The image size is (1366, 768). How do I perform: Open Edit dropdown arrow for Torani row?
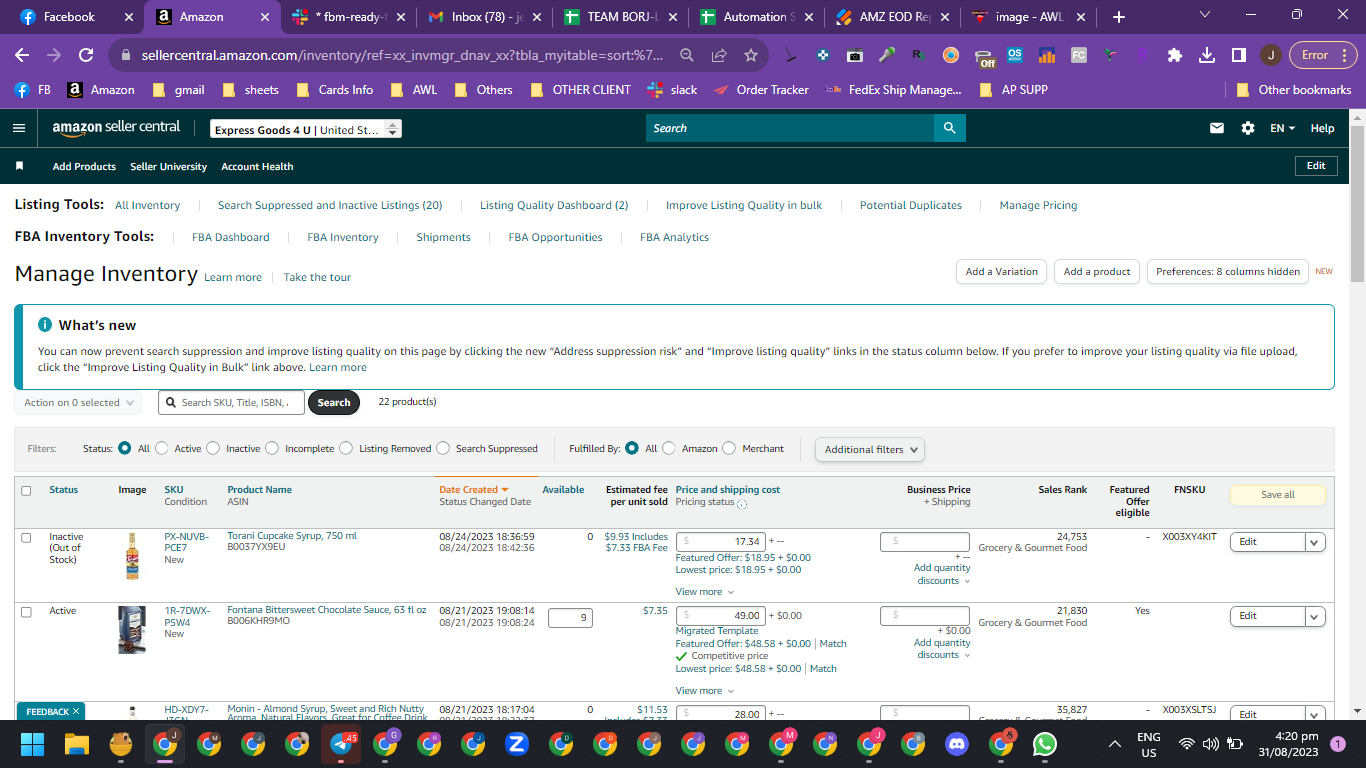coord(1315,542)
